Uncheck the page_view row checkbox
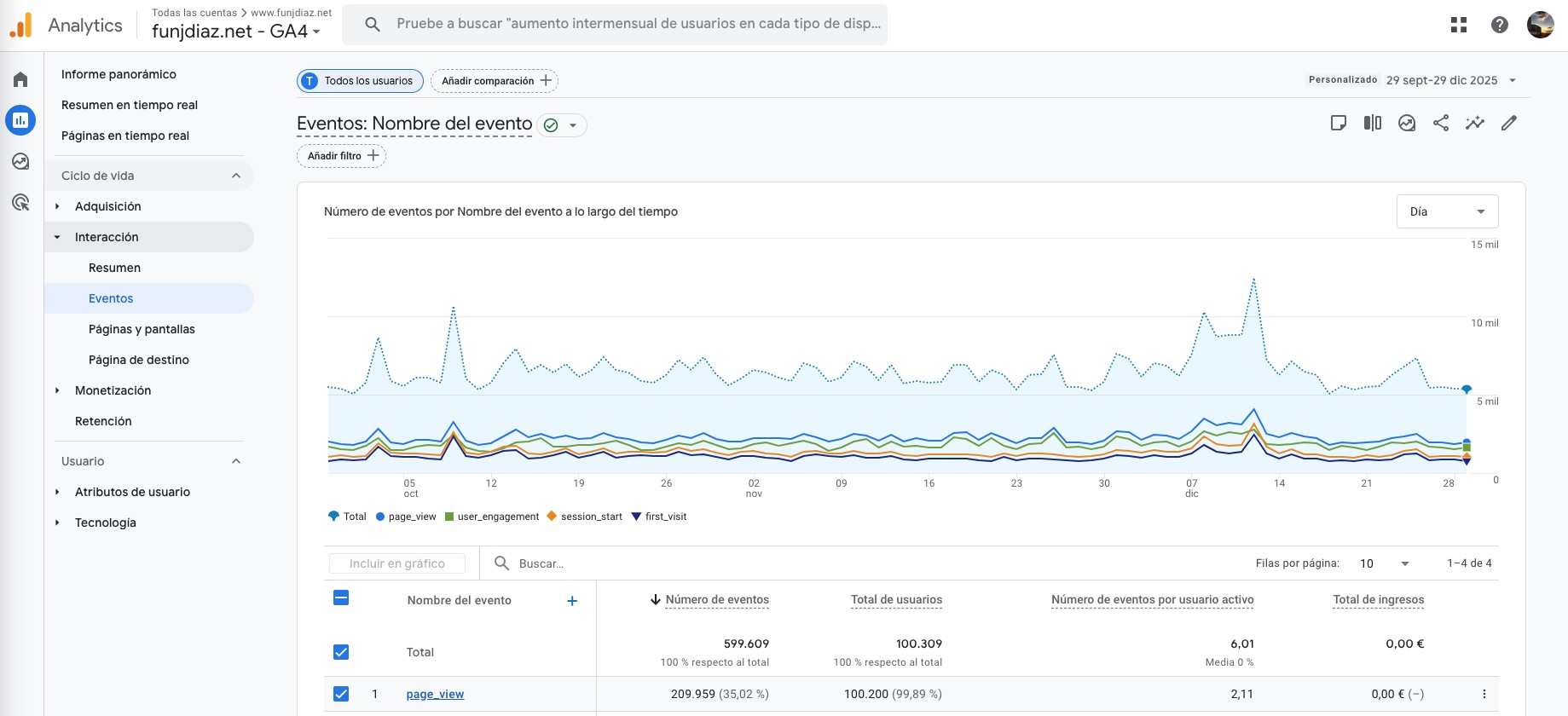The height and width of the screenshot is (716, 1568). click(x=341, y=694)
